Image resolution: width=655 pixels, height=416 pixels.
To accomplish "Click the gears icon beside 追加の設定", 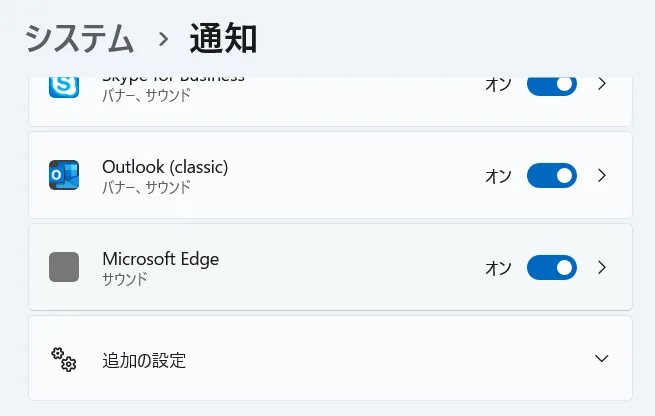I will [64, 359].
